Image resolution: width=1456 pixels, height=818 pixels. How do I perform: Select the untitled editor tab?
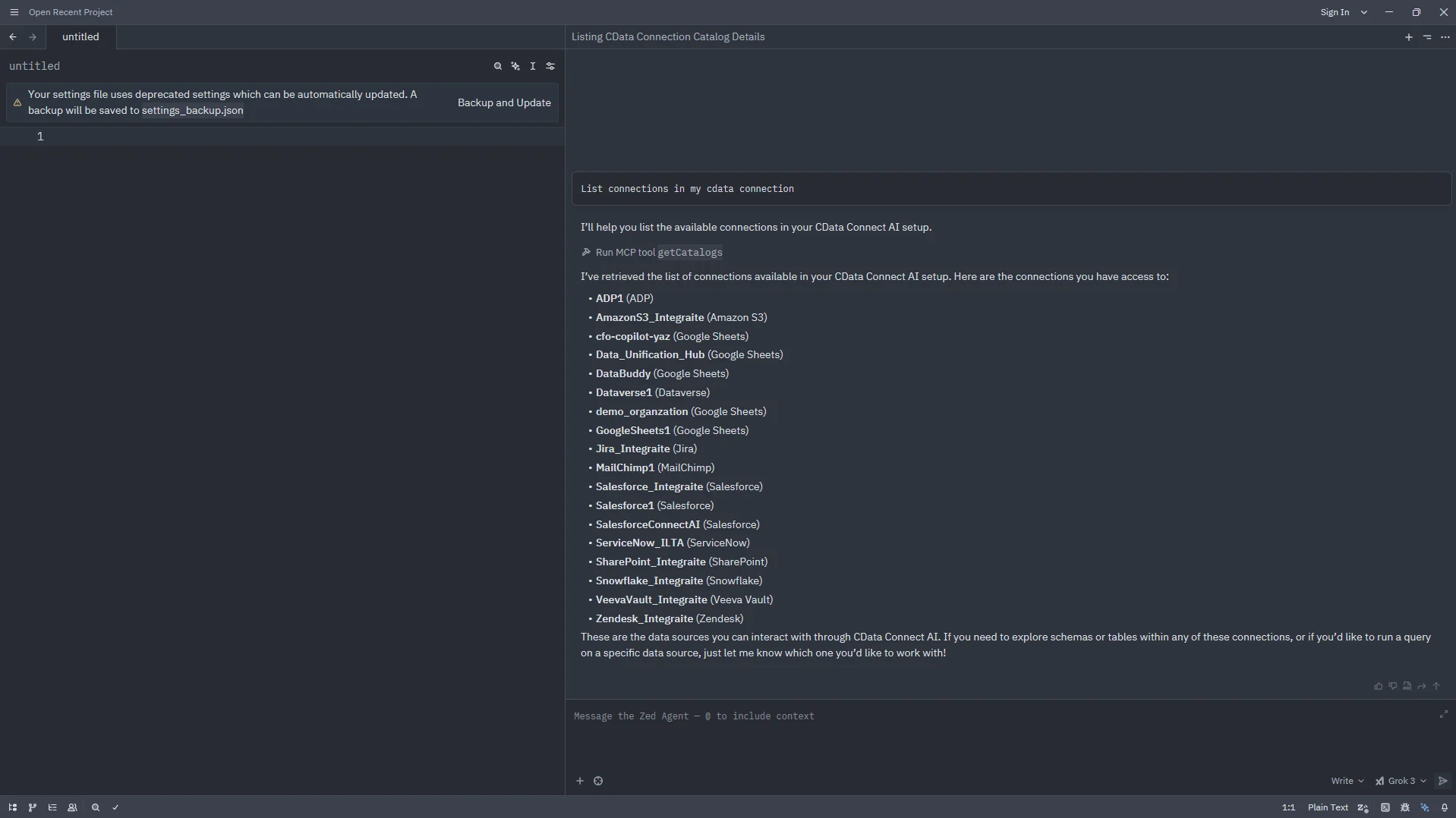(x=80, y=37)
